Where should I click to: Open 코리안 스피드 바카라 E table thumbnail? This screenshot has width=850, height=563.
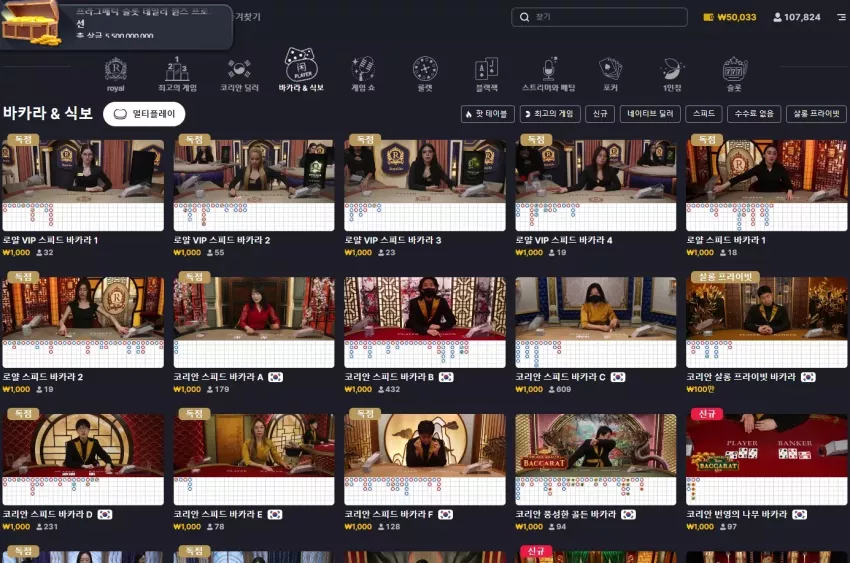tap(254, 460)
